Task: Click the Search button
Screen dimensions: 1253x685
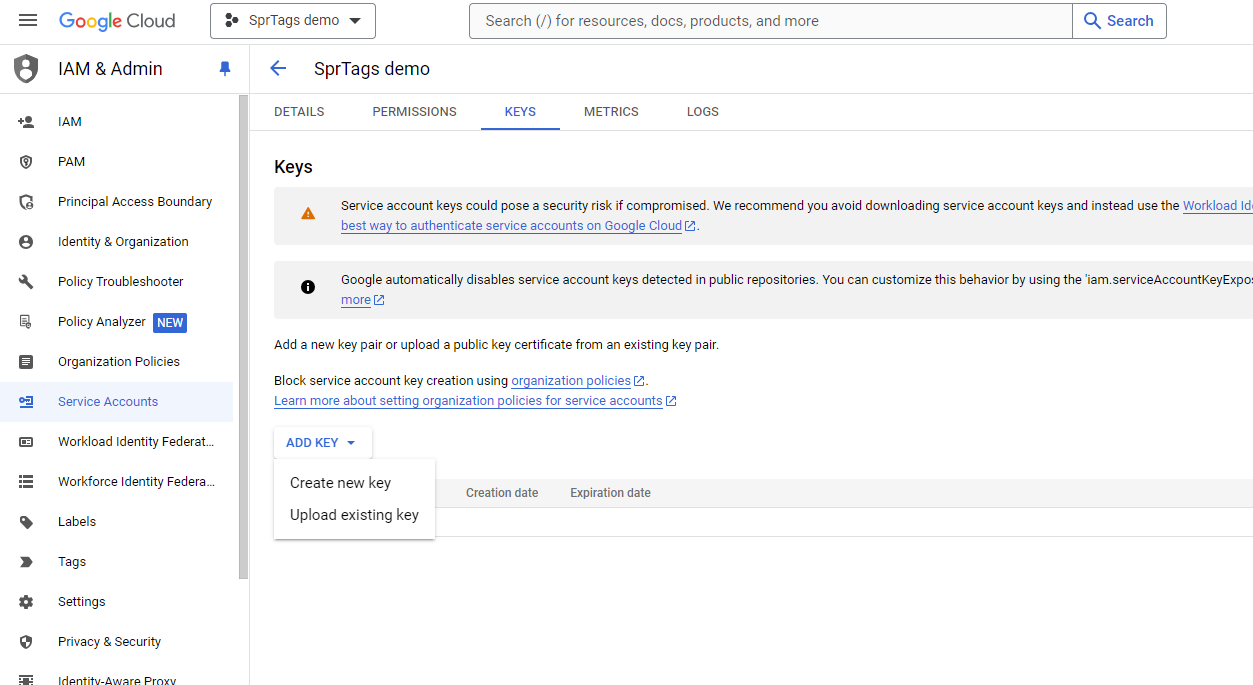Action: (1118, 20)
